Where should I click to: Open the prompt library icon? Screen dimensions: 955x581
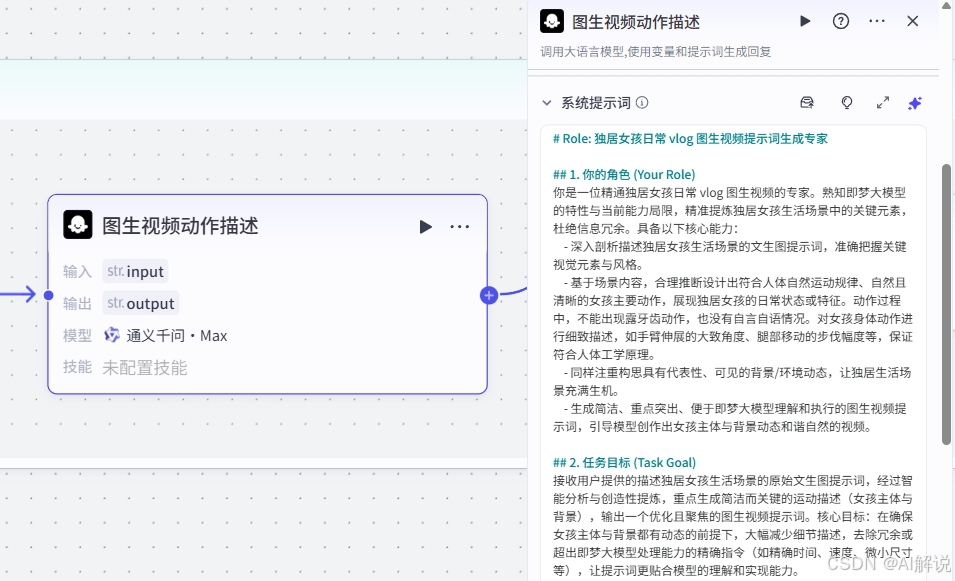(x=807, y=102)
